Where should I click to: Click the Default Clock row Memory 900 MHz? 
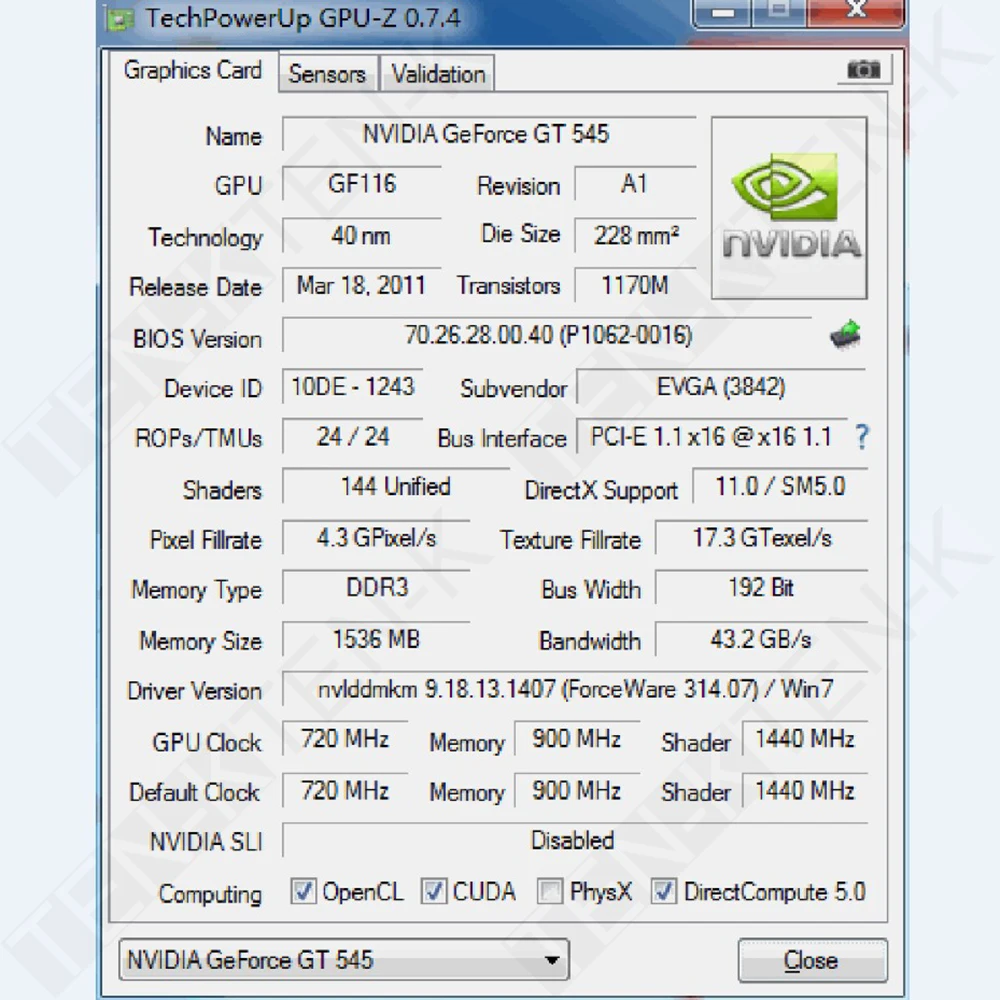(577, 791)
